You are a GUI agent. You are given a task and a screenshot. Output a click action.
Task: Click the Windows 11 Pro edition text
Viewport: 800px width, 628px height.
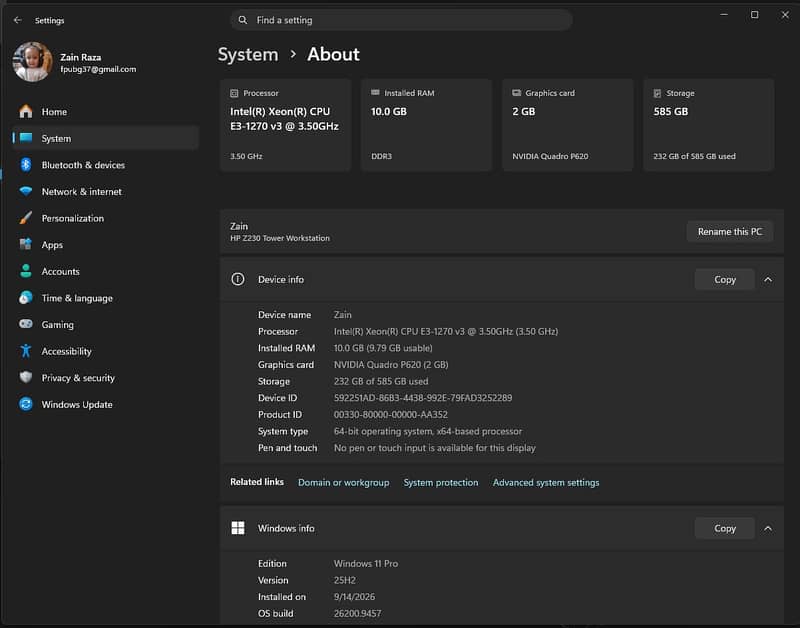[x=366, y=563]
